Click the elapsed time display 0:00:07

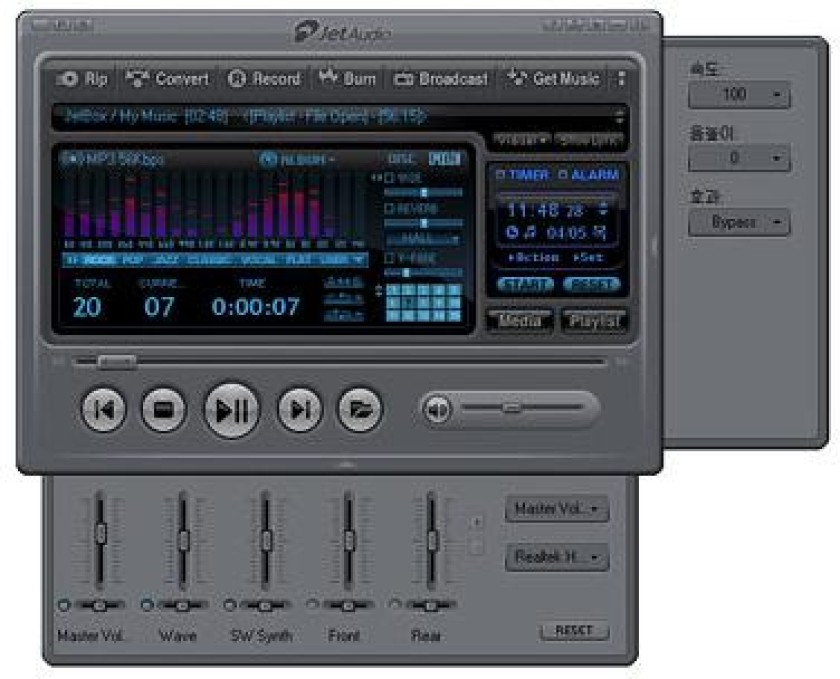(x=255, y=307)
